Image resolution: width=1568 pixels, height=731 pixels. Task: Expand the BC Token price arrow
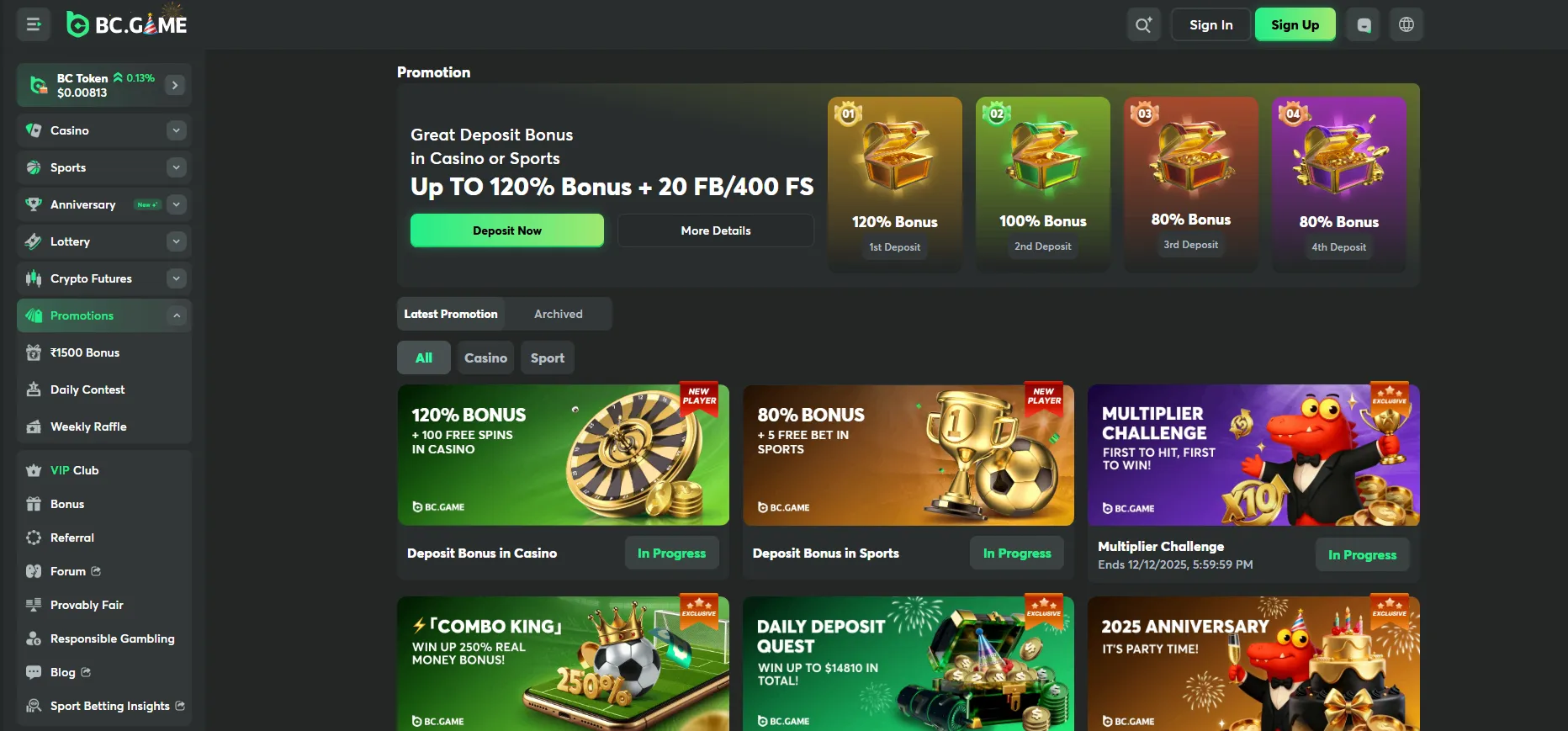click(x=174, y=85)
